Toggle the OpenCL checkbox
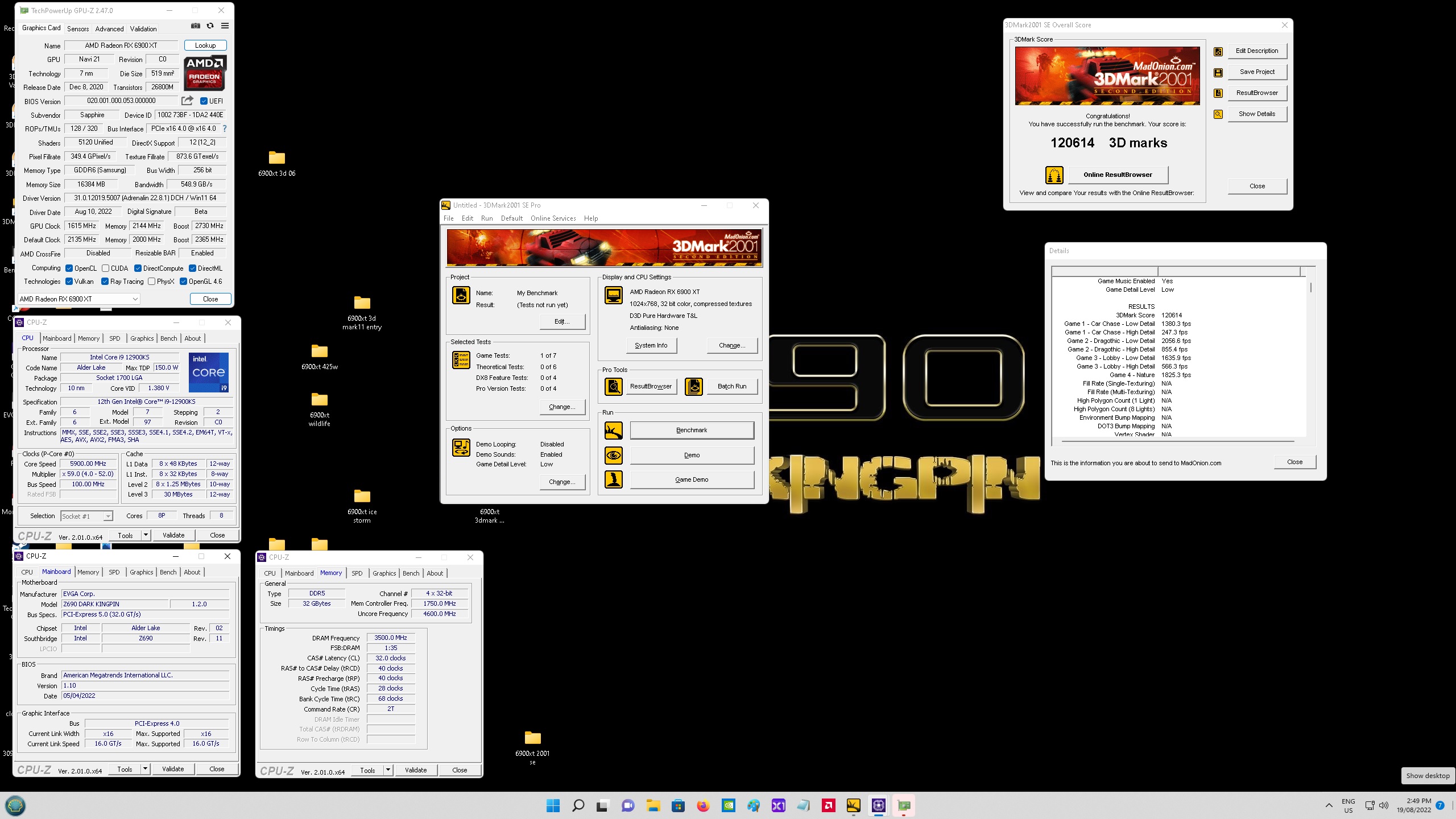 pyautogui.click(x=69, y=268)
